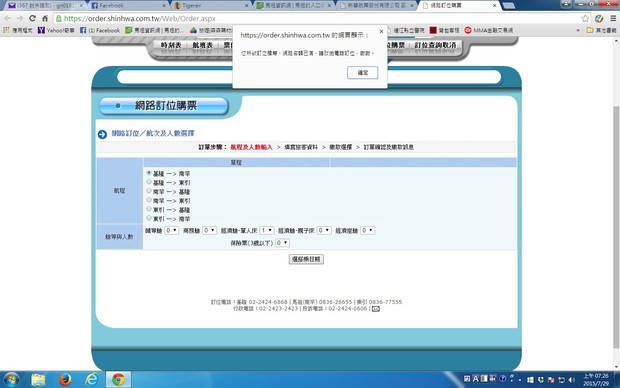Close the alert dialog with the X
The height and width of the screenshot is (388, 620).
click(381, 31)
